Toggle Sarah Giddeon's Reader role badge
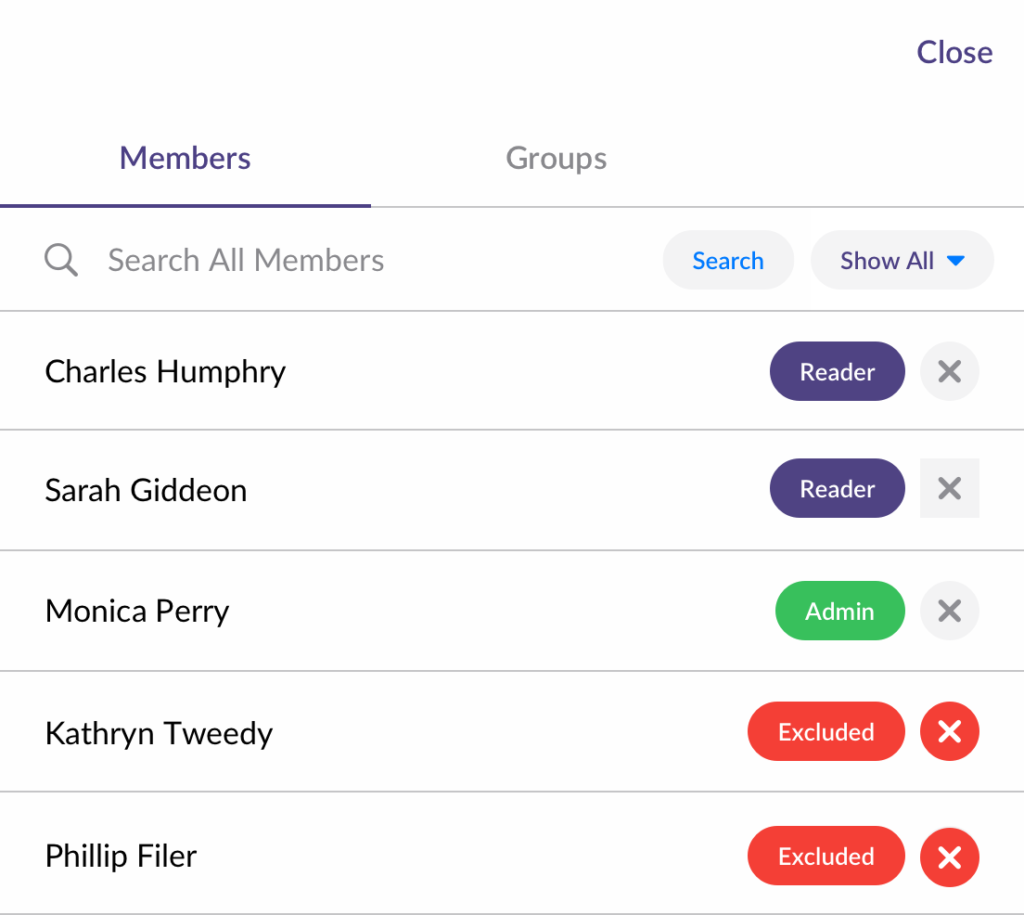The image size is (1024, 915). [837, 489]
